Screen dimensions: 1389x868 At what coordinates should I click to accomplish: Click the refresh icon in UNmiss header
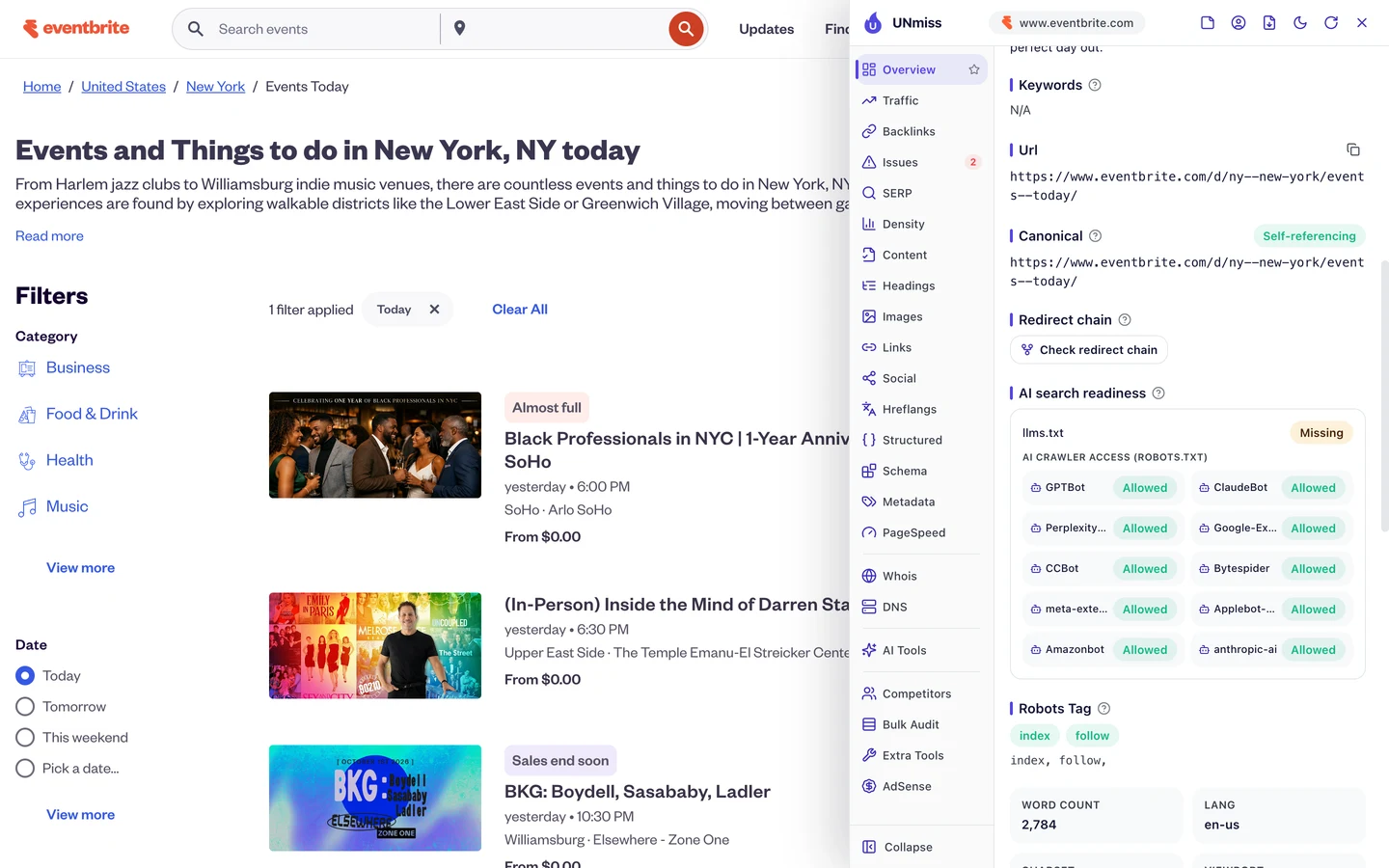(1331, 22)
